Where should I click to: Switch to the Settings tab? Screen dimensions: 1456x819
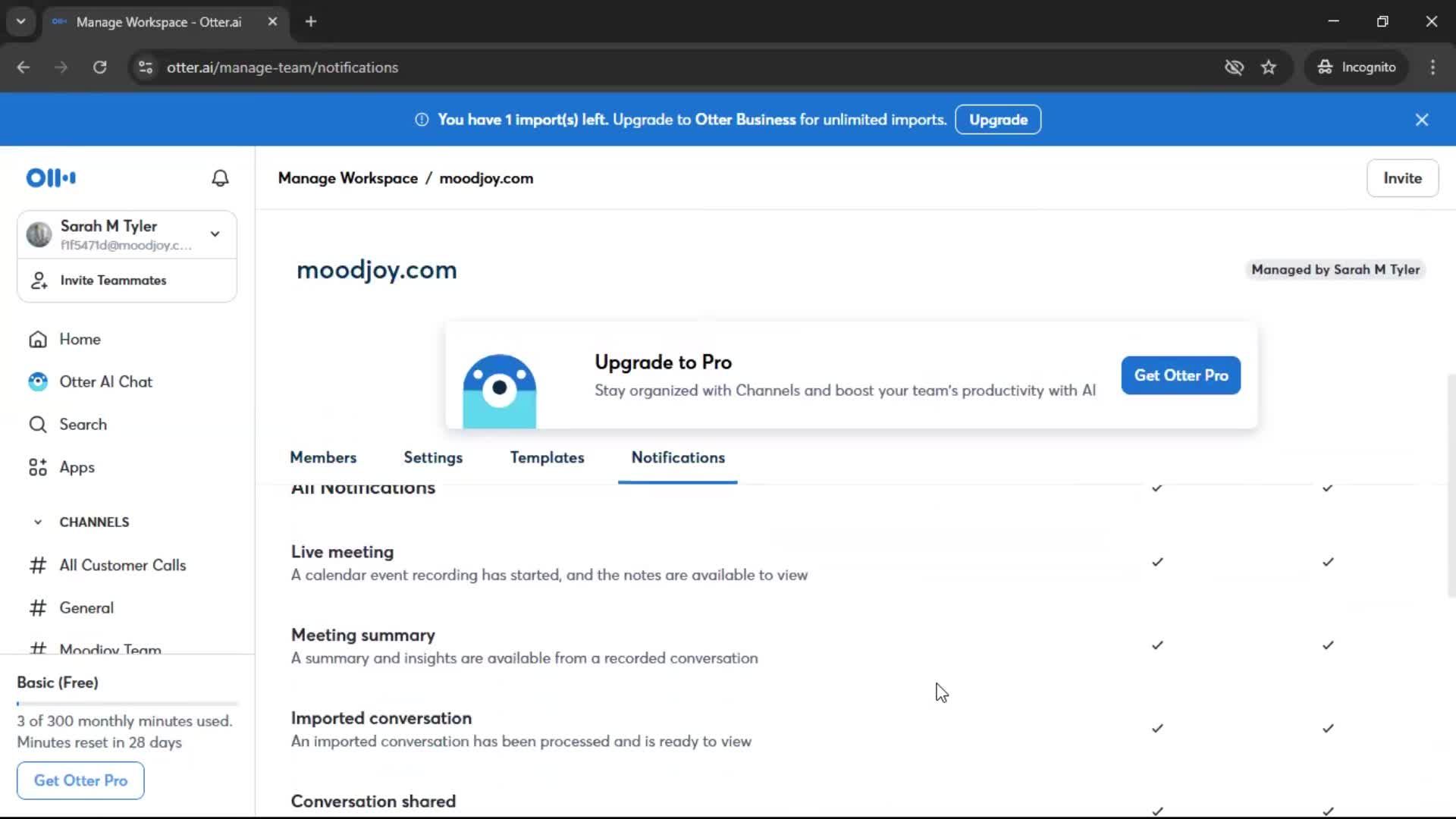[x=433, y=458]
